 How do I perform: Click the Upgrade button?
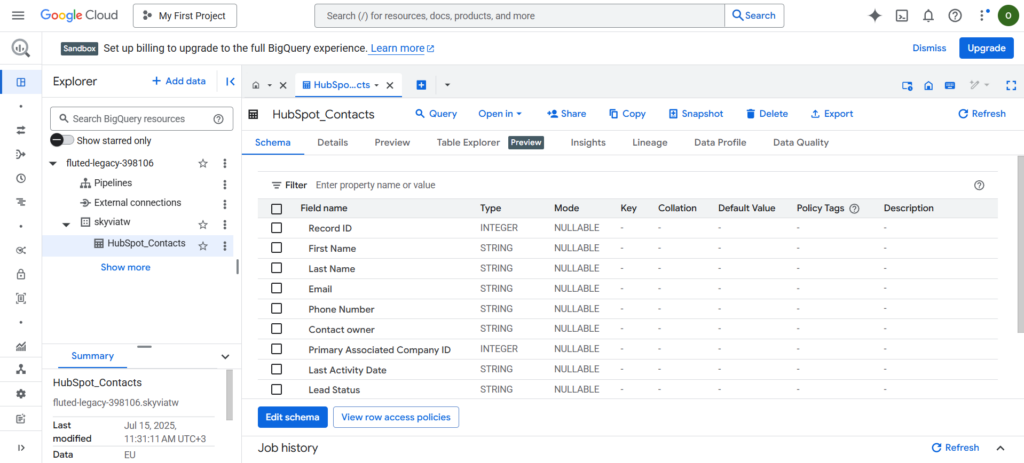tap(986, 48)
